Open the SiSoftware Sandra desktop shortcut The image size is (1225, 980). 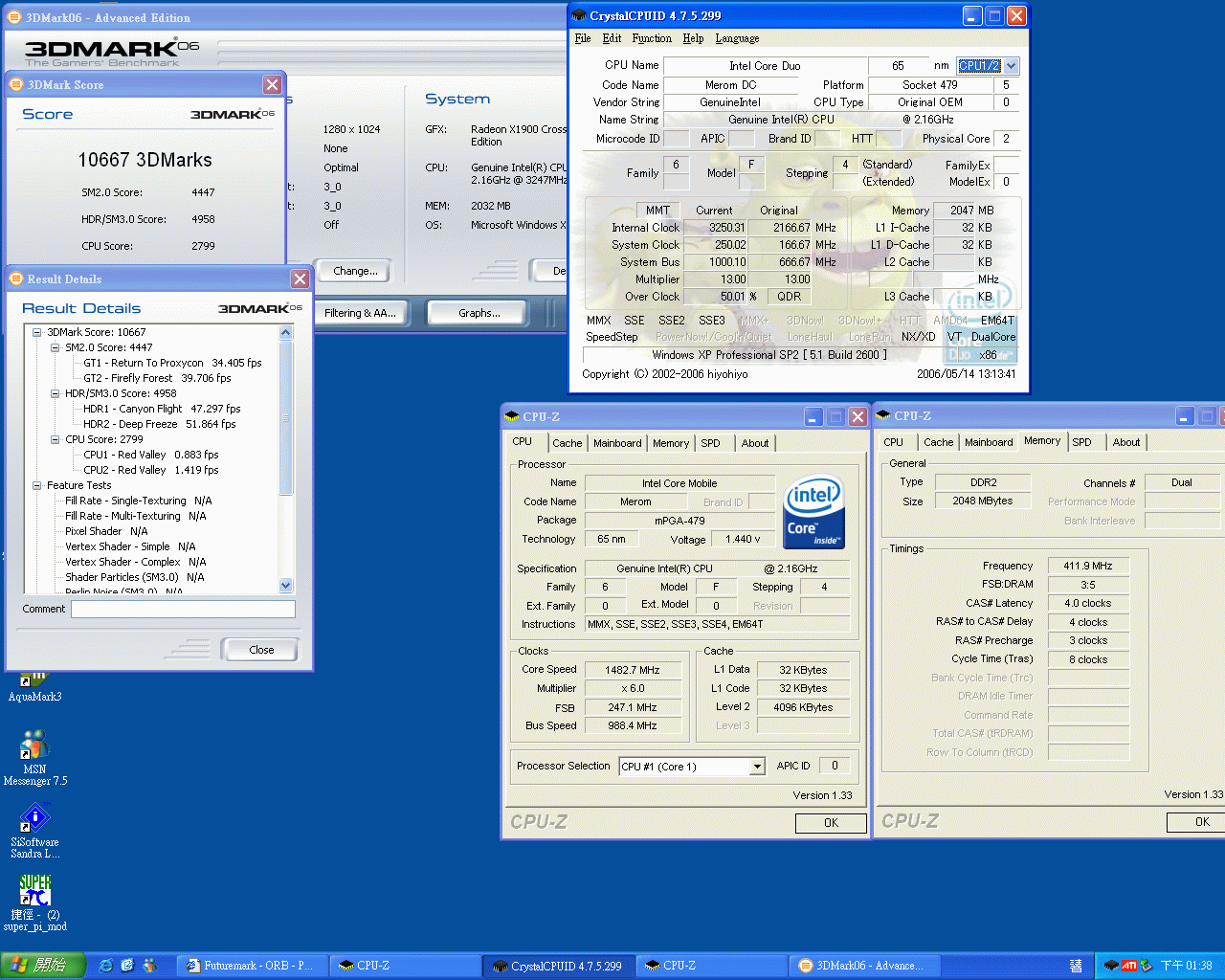(34, 831)
